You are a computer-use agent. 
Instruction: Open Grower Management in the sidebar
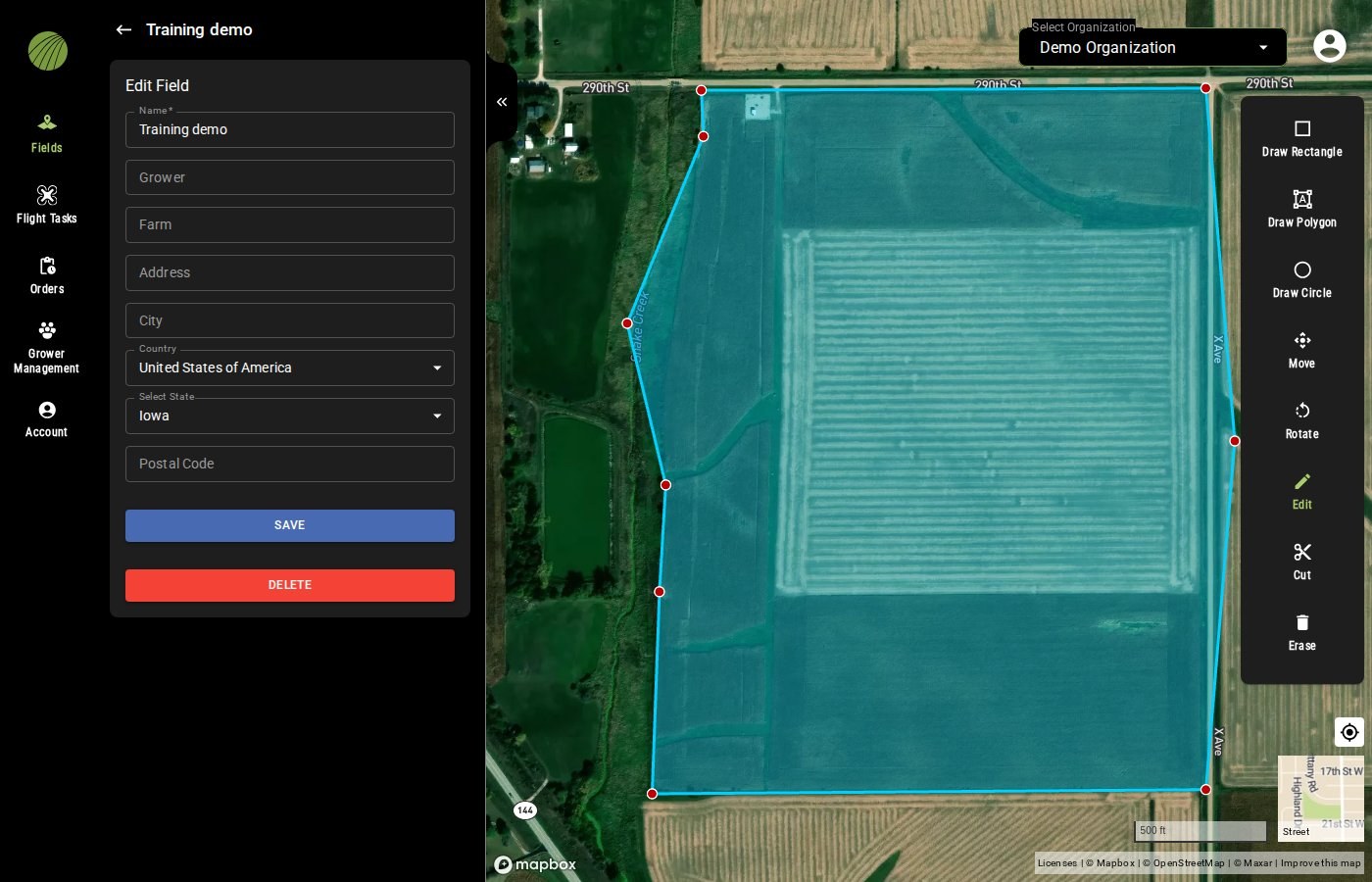[46, 348]
